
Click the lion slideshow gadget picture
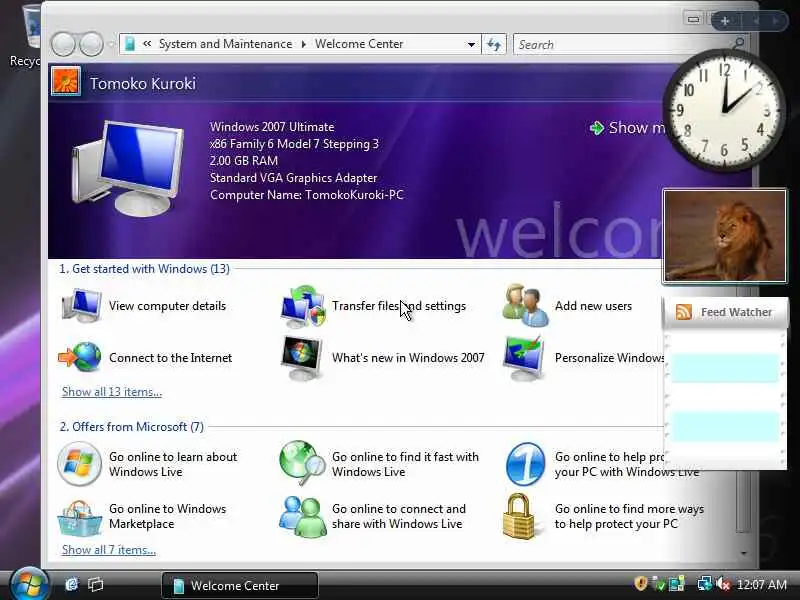(x=724, y=236)
